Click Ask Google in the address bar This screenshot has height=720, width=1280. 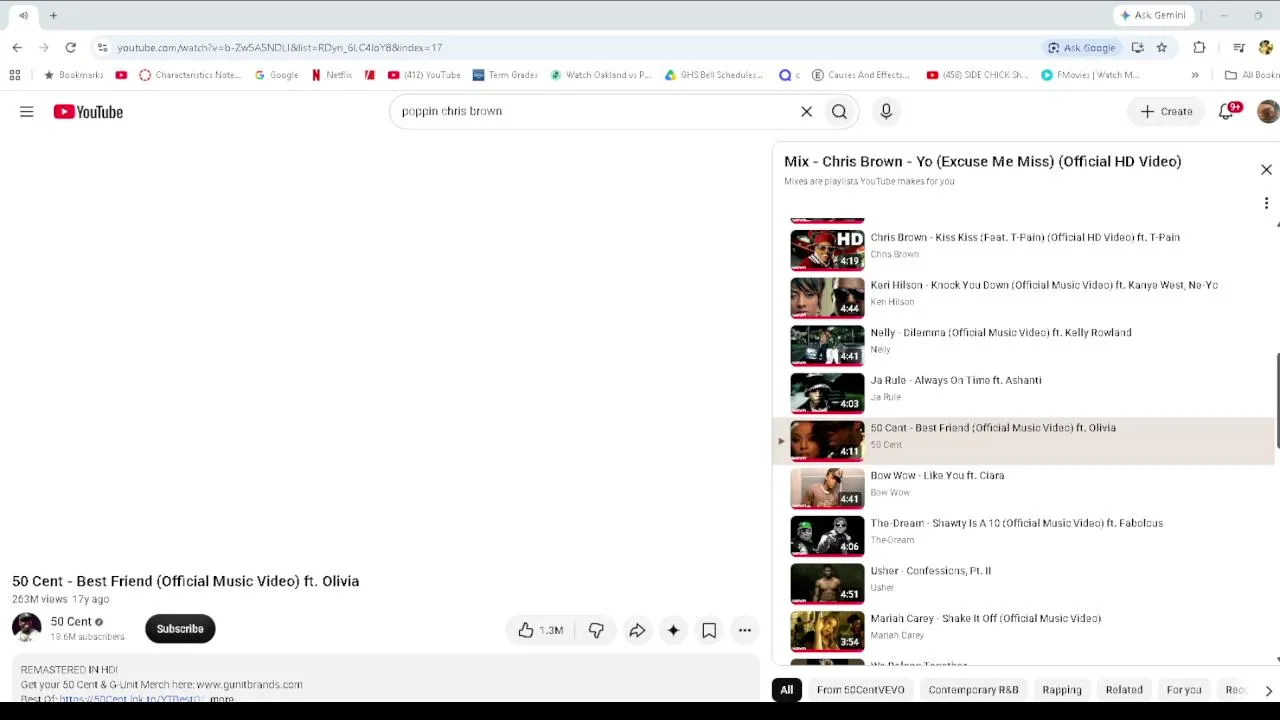(1081, 48)
